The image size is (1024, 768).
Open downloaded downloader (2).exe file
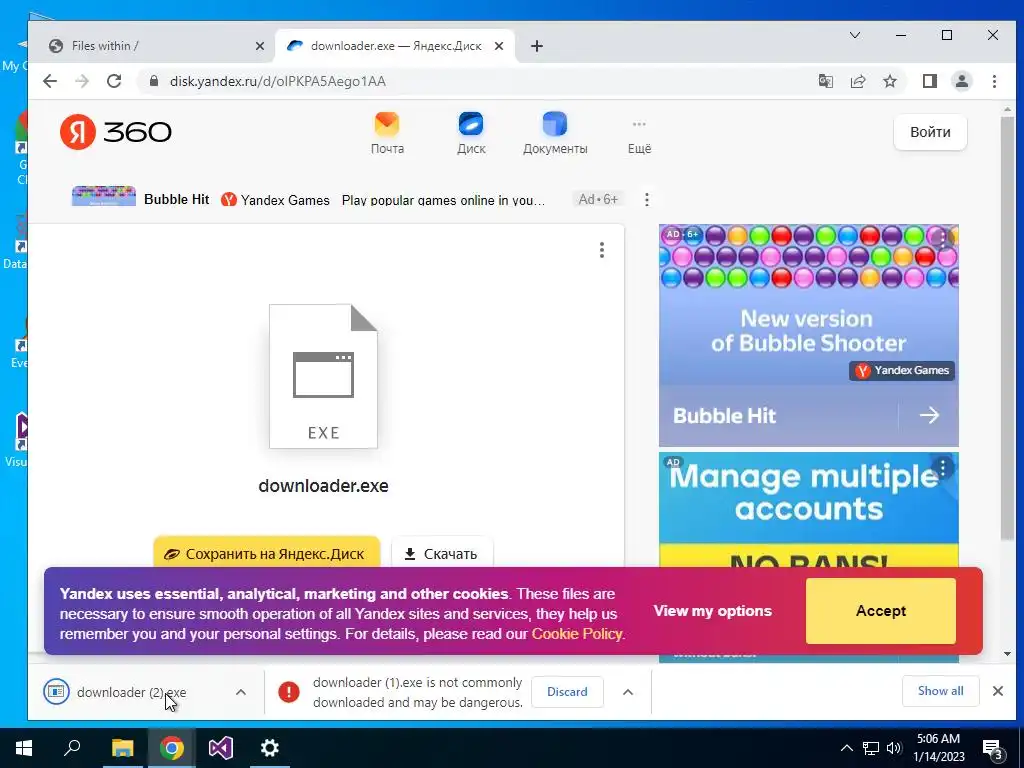pyautogui.click(x=131, y=692)
